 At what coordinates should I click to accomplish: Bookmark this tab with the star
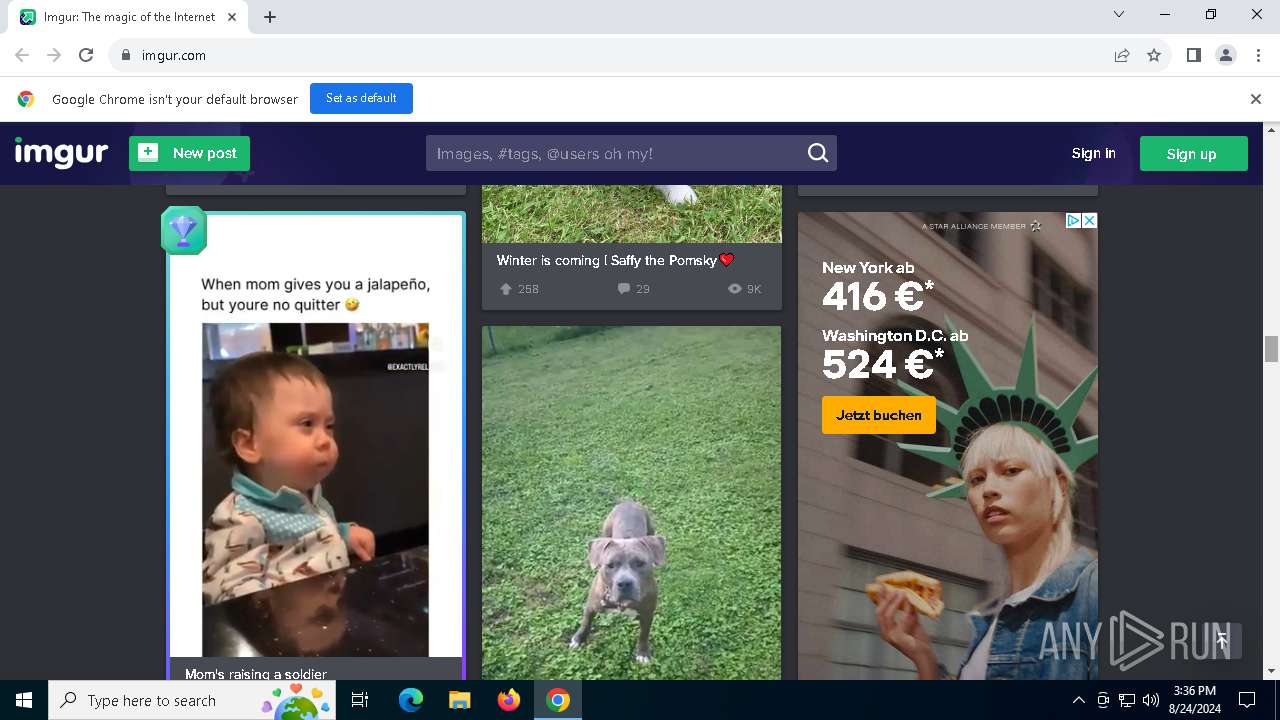[x=1154, y=55]
